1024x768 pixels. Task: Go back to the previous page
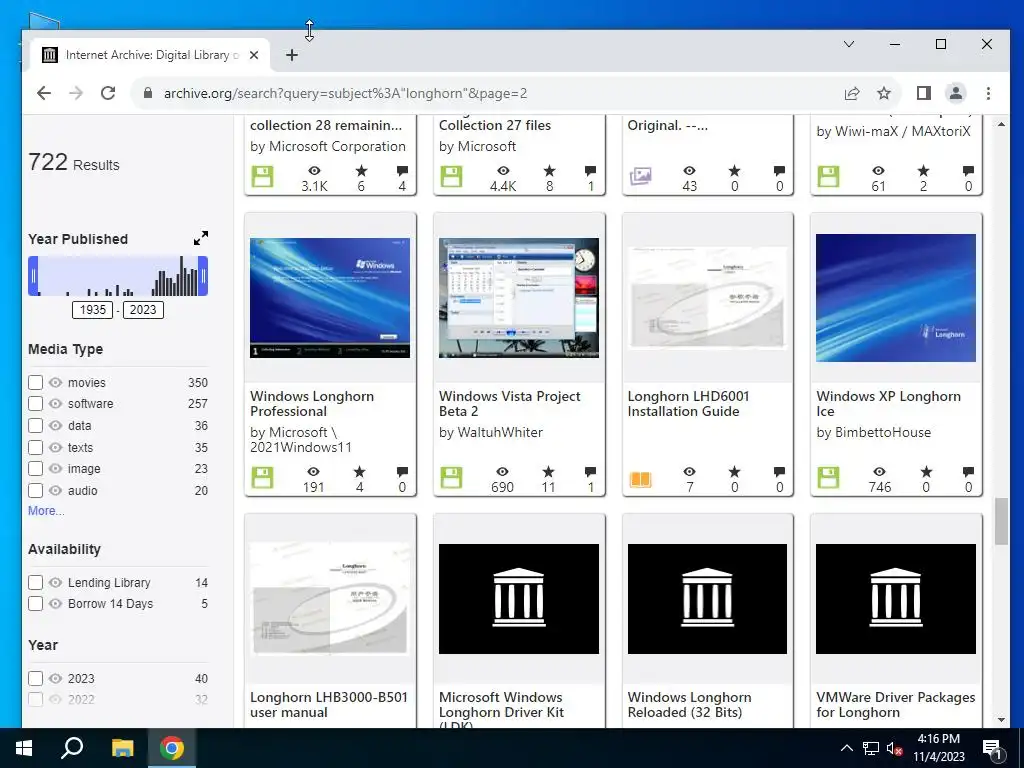44,93
